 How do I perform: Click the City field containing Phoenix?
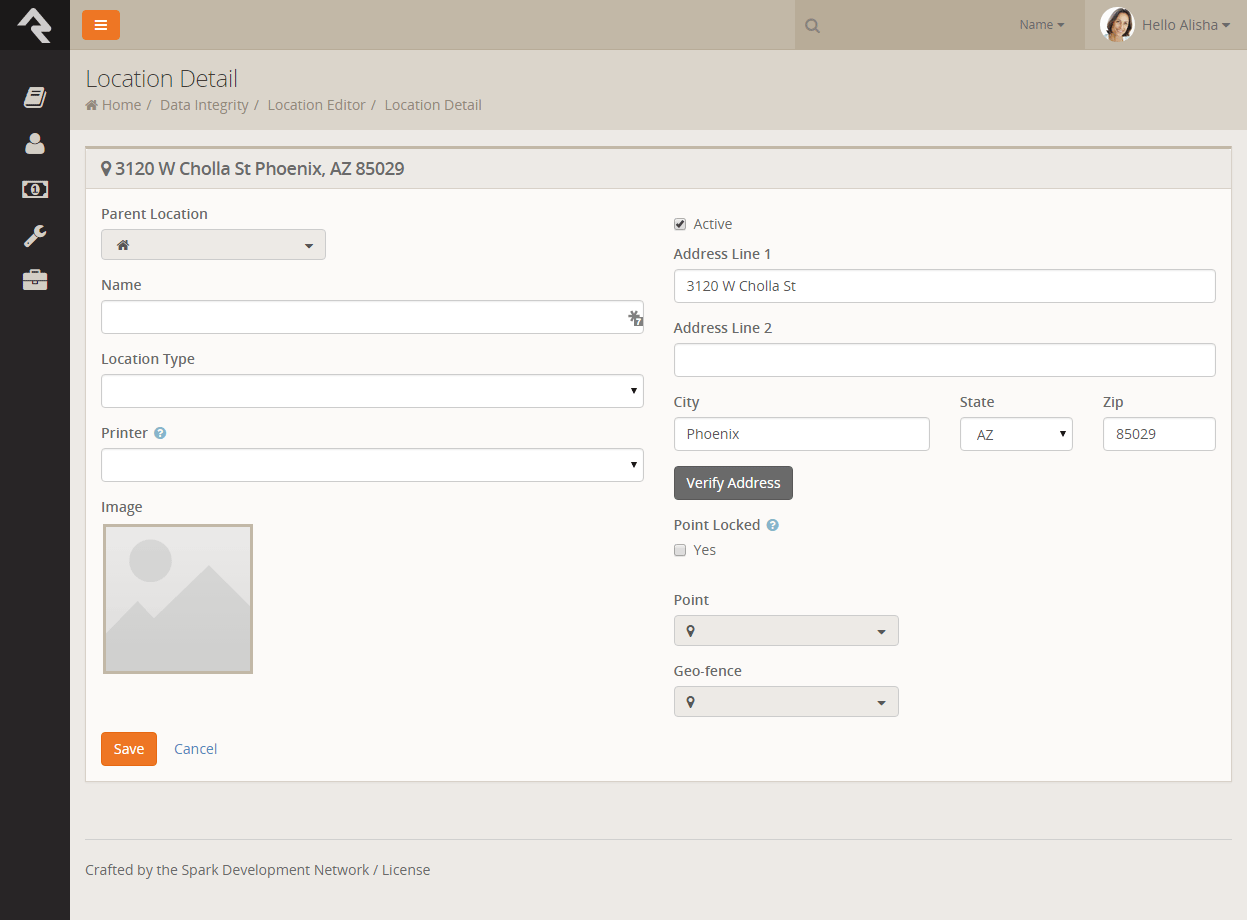click(802, 434)
